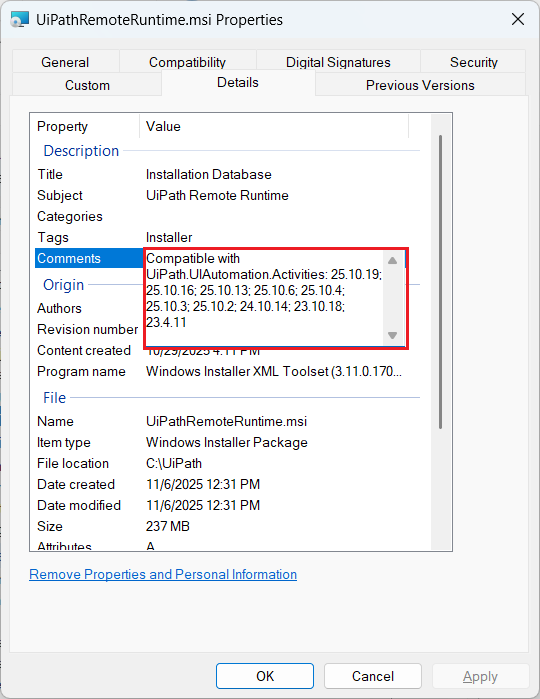
Task: Click the Date created value 11/6/2025 12:31 PM
Action: coord(203,484)
